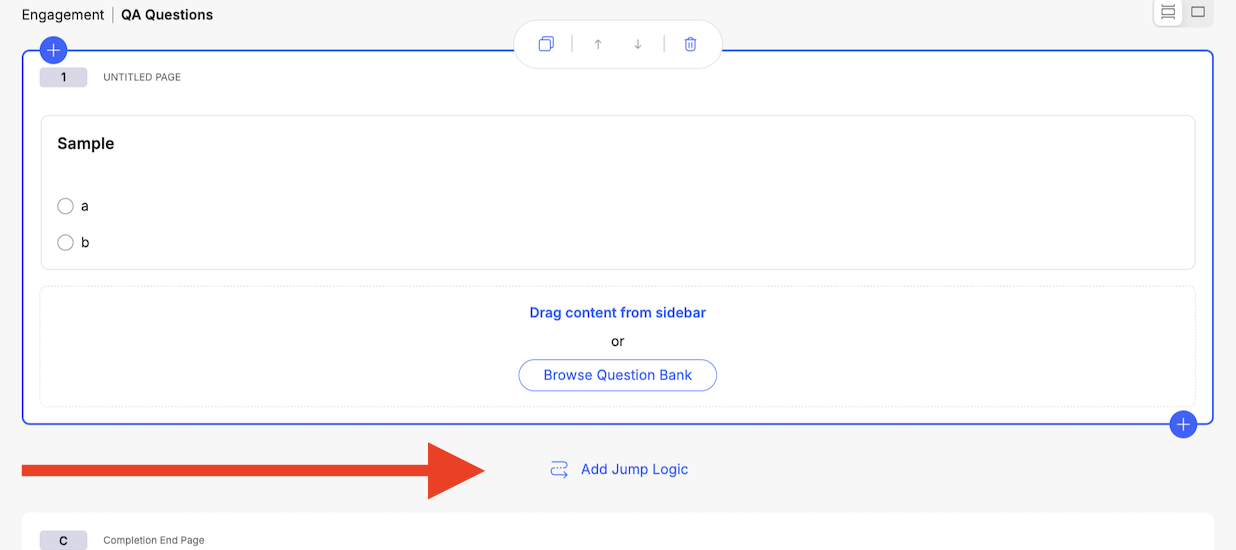1236x550 pixels.
Task: Click the jump logic arrows icon
Action: point(559,469)
